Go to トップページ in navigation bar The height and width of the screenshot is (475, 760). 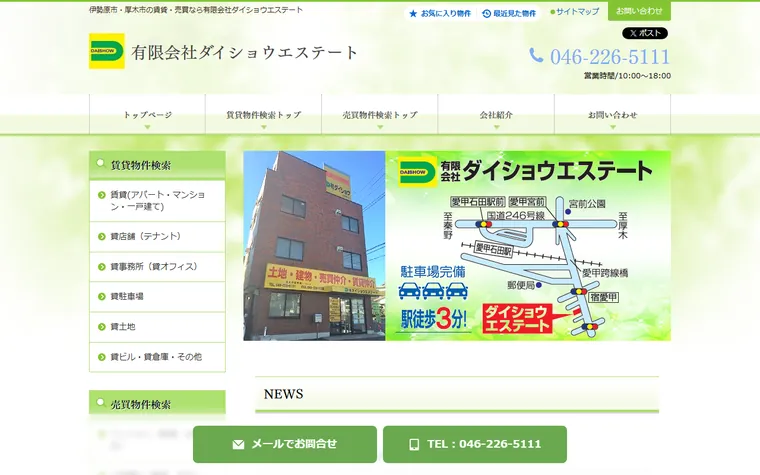(x=147, y=115)
